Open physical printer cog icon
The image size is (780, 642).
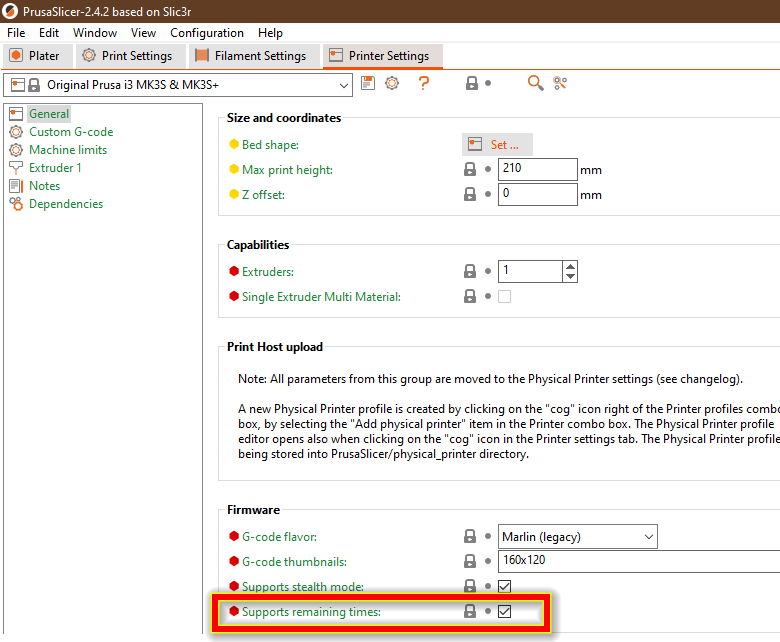coord(392,83)
